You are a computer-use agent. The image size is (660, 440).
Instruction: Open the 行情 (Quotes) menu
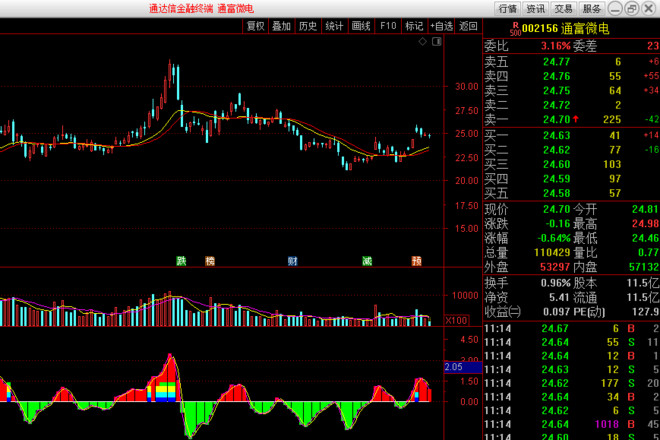pyautogui.click(x=507, y=9)
